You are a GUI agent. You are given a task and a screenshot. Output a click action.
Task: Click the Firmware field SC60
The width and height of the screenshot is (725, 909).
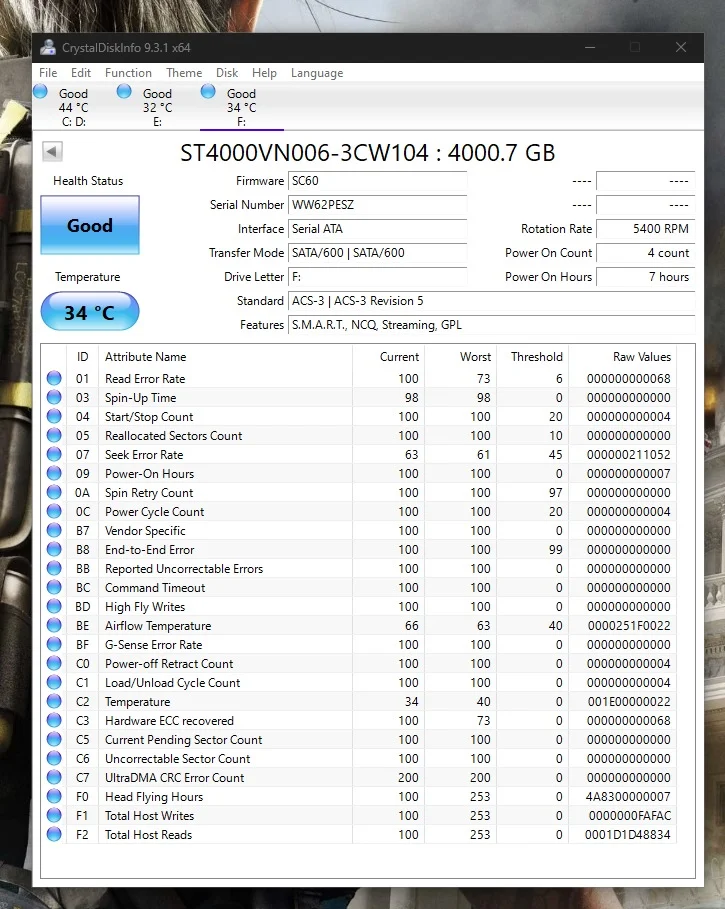pyautogui.click(x=377, y=181)
